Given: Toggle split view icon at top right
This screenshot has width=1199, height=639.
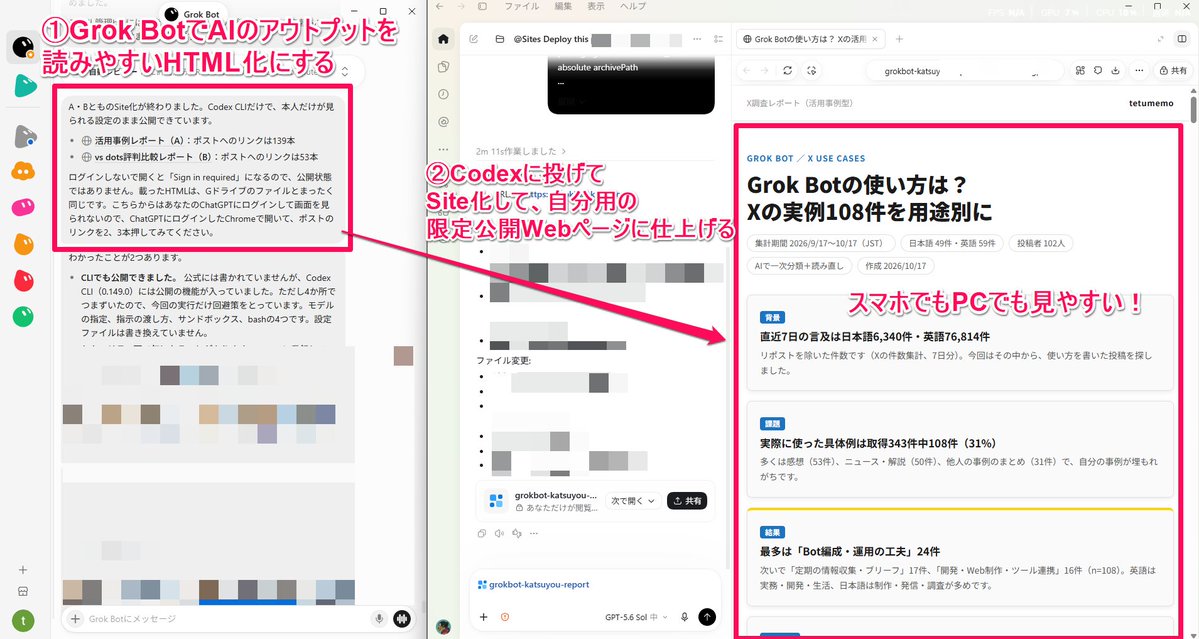Looking at the screenshot, I should (1182, 39).
